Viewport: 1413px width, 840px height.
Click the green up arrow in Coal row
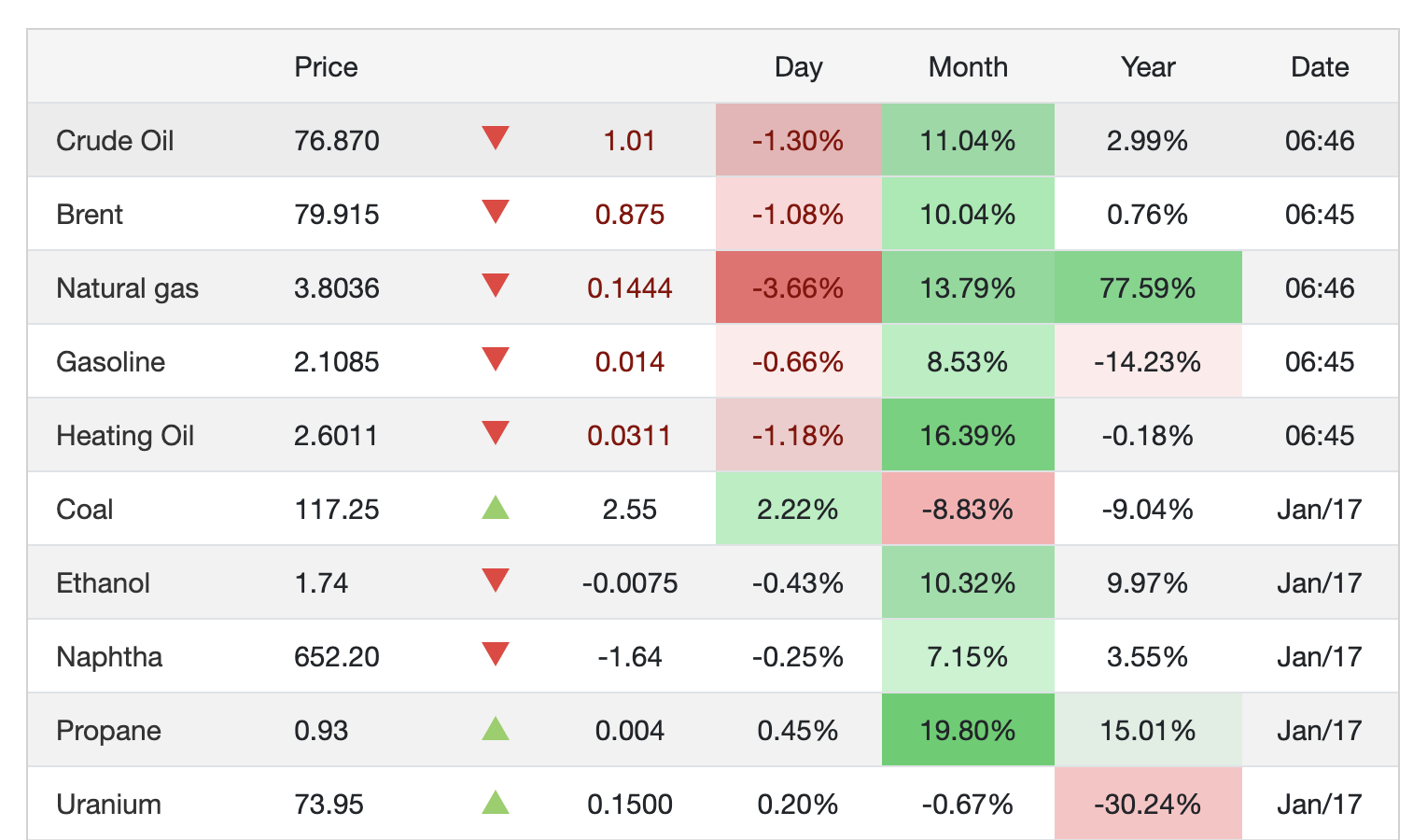point(496,507)
